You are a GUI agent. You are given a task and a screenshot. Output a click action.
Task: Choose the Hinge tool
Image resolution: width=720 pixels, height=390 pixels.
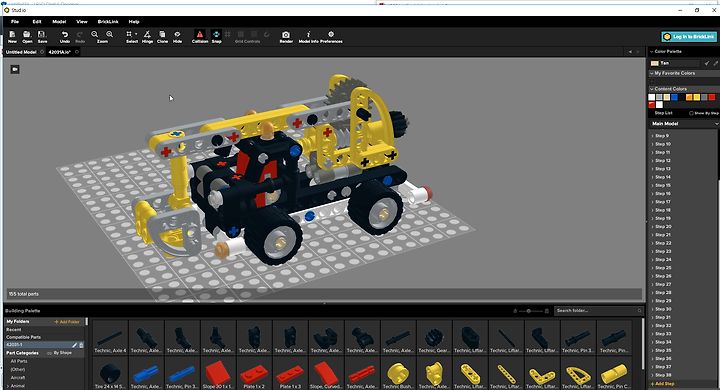pos(147,36)
